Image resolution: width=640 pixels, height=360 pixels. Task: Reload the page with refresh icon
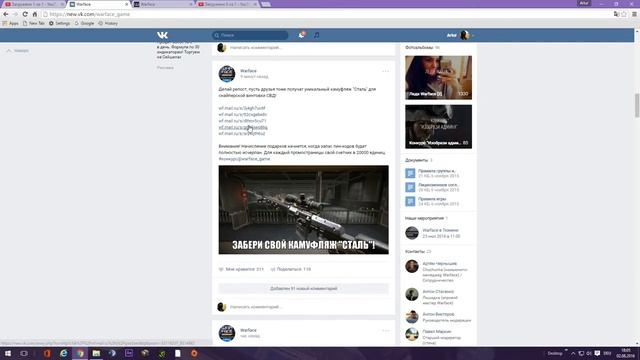click(x=25, y=14)
